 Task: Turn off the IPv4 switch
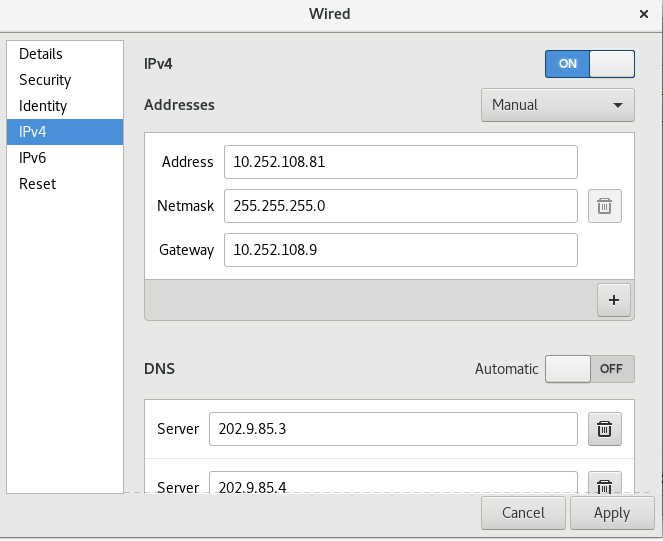click(590, 64)
